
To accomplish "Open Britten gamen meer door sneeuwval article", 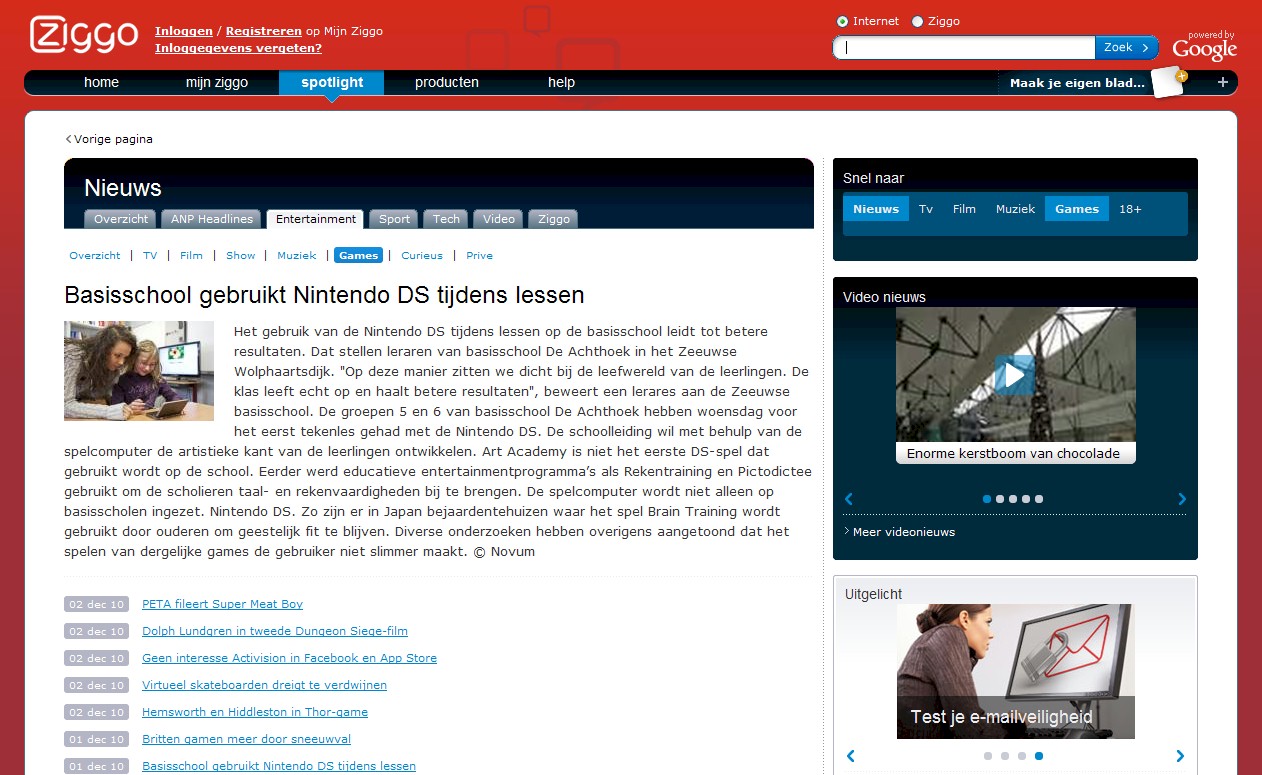I will tap(246, 739).
